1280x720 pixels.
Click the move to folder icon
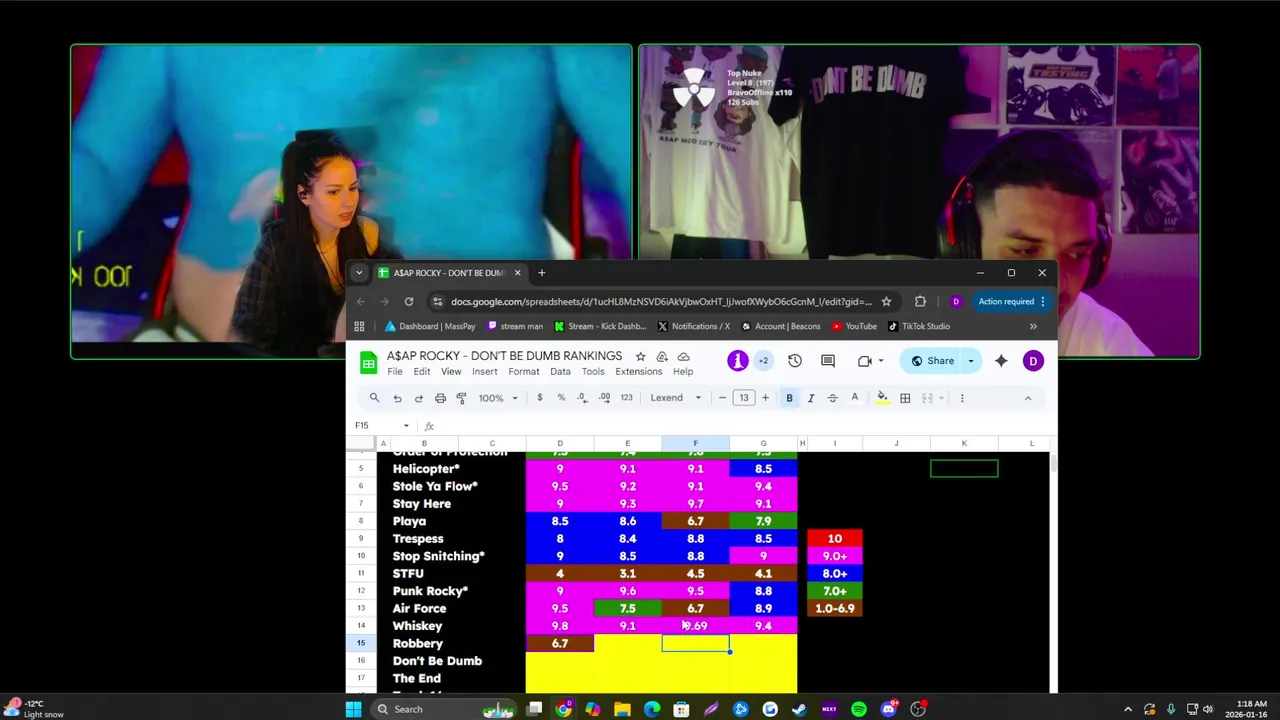tap(662, 356)
